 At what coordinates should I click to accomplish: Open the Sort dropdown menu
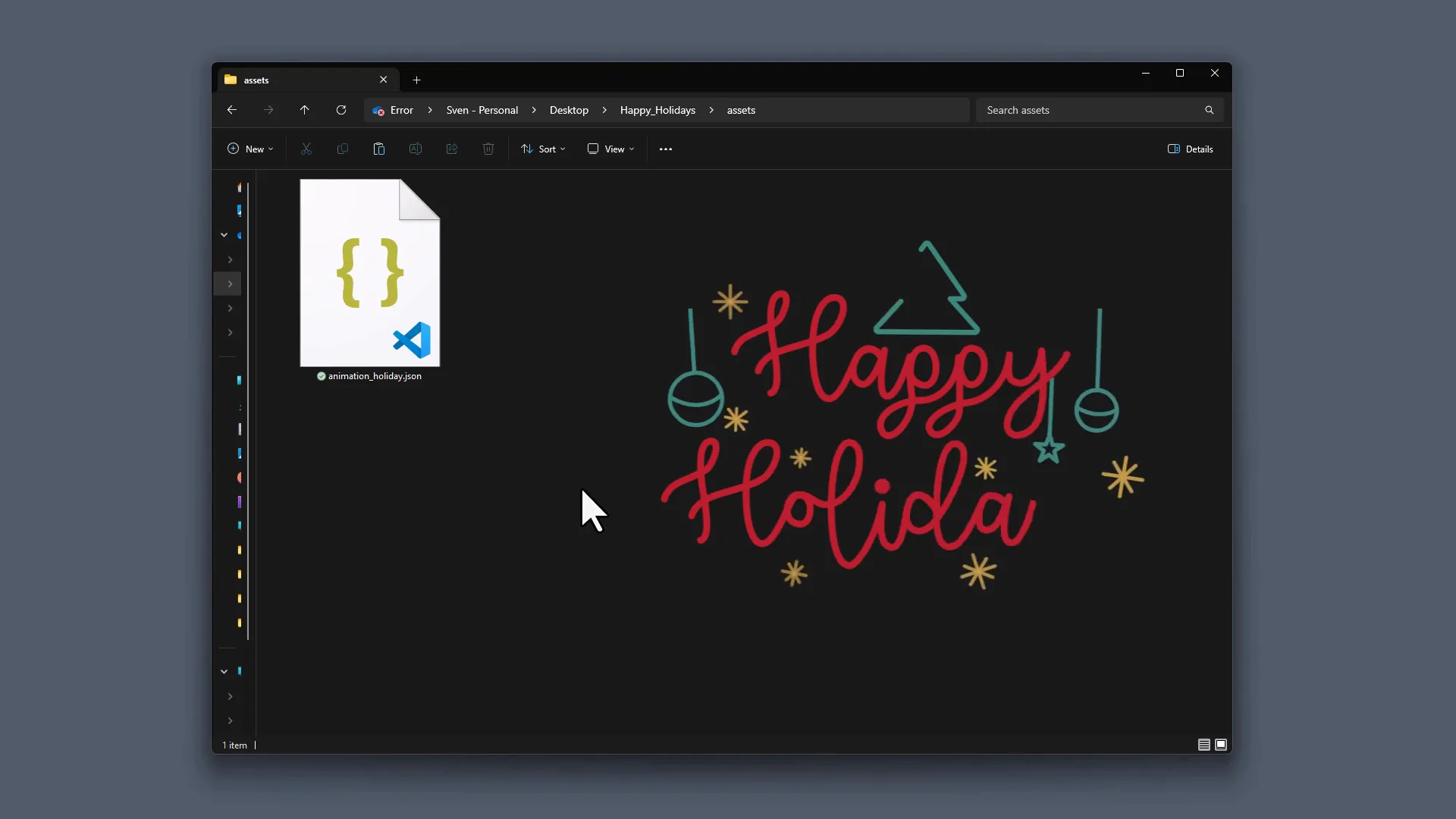pos(543,149)
